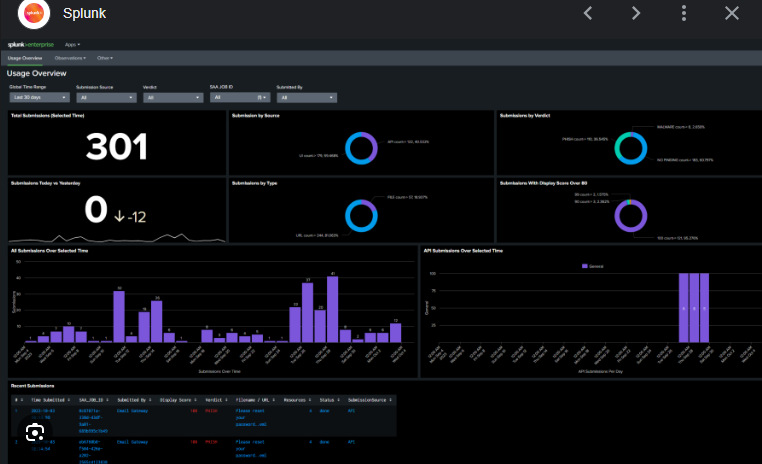The width and height of the screenshot is (762, 464).
Task: Click the Submissions Today vs Yesterday 0 value
Action: click(x=96, y=209)
